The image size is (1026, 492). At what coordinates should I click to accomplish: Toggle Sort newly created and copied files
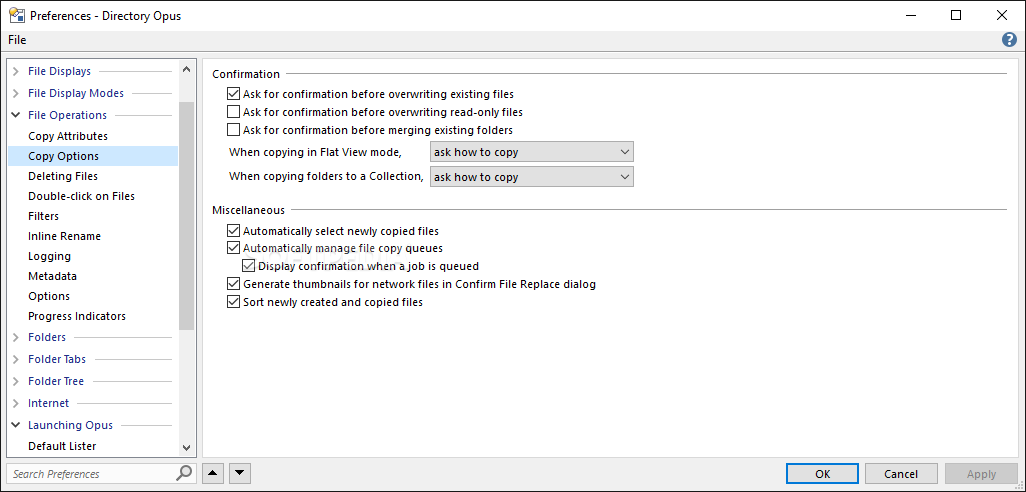[x=234, y=302]
